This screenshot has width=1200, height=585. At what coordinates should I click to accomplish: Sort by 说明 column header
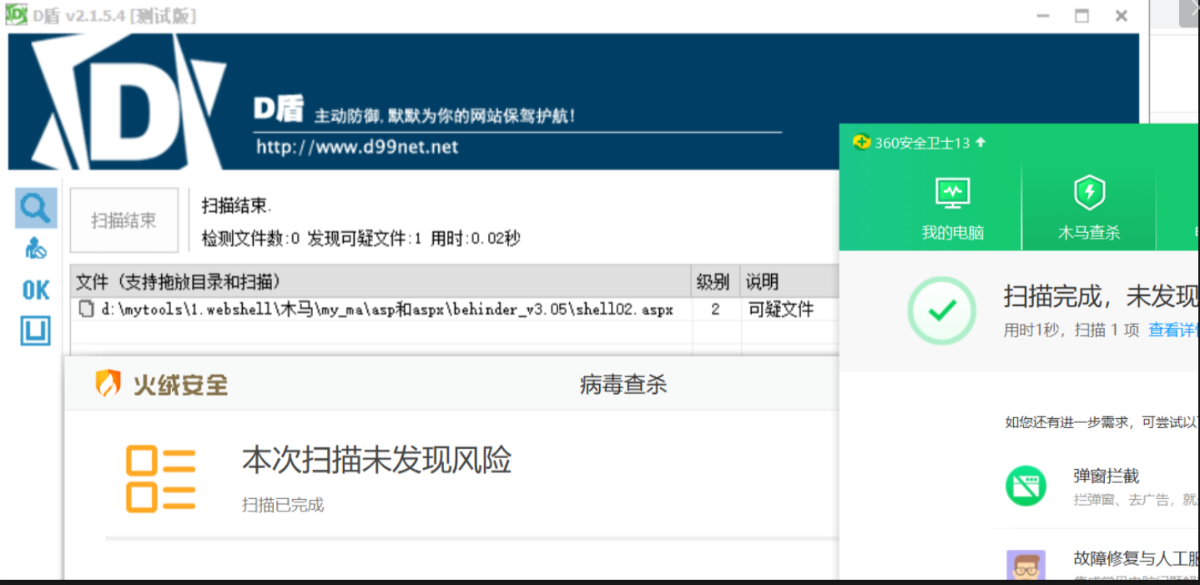(x=790, y=282)
